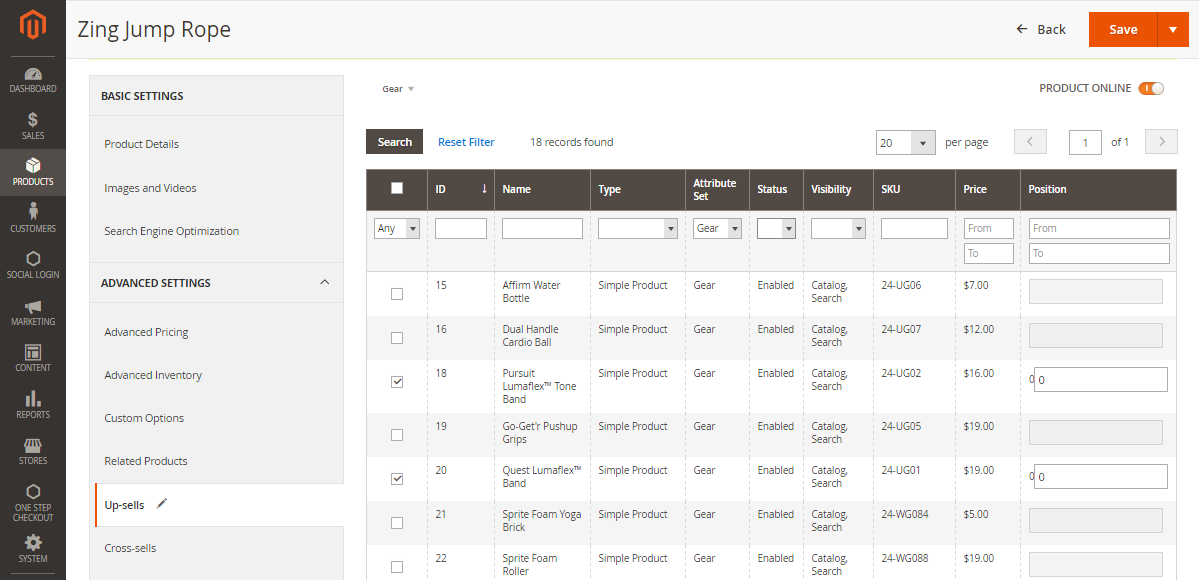Open the Related Products settings tab
1199x580 pixels.
click(x=147, y=461)
